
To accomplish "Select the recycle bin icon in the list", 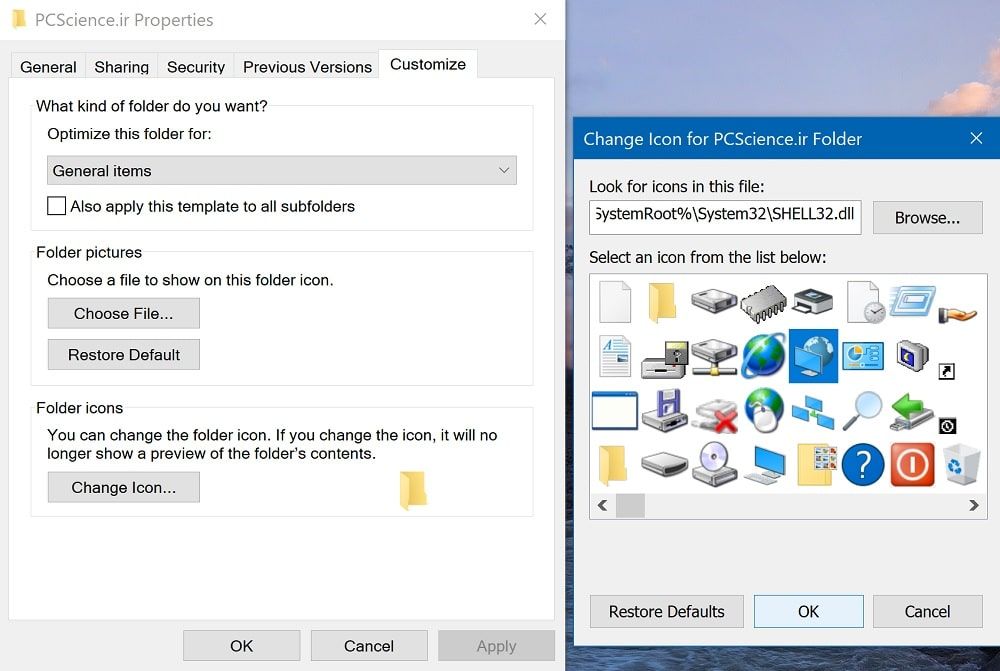I will [x=961, y=465].
